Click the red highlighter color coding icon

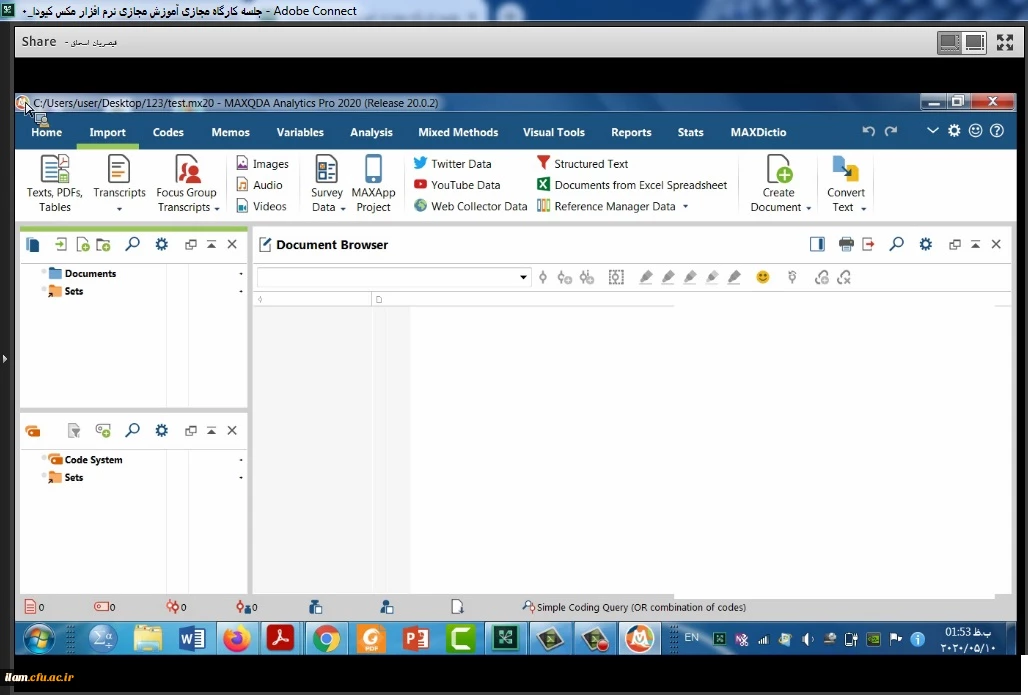click(646, 277)
